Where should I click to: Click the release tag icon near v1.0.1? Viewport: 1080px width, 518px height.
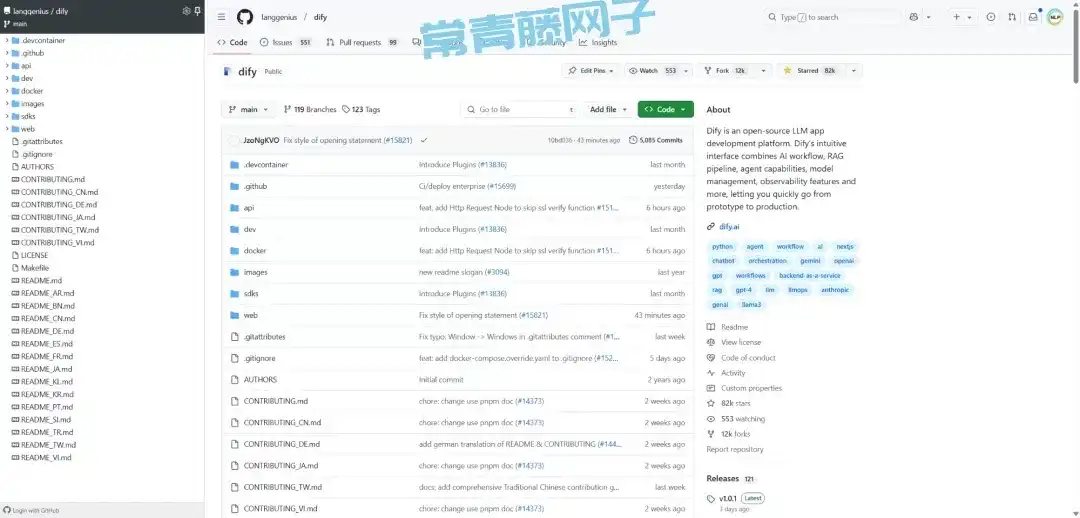point(711,498)
